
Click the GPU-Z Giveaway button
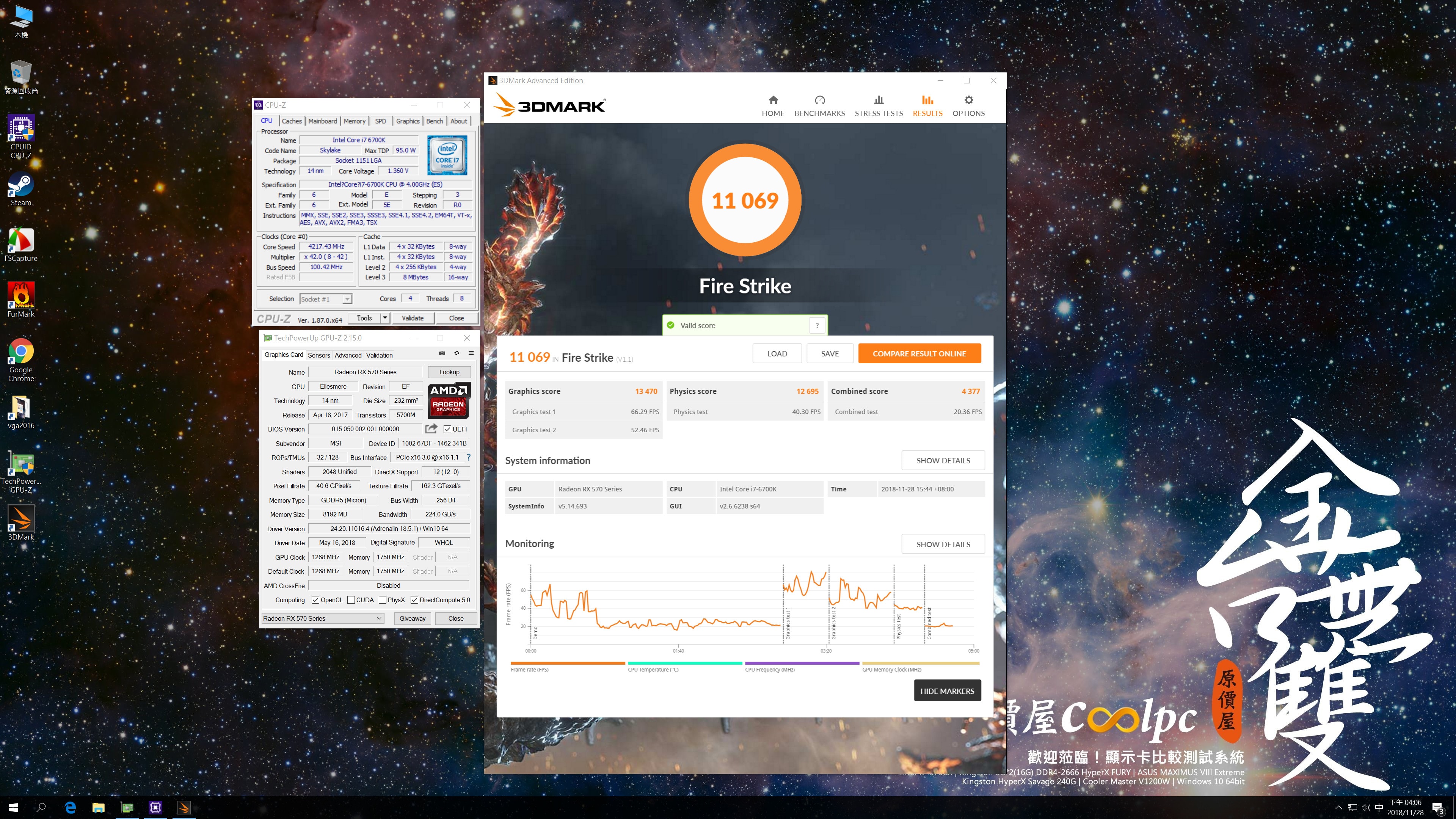[x=413, y=618]
